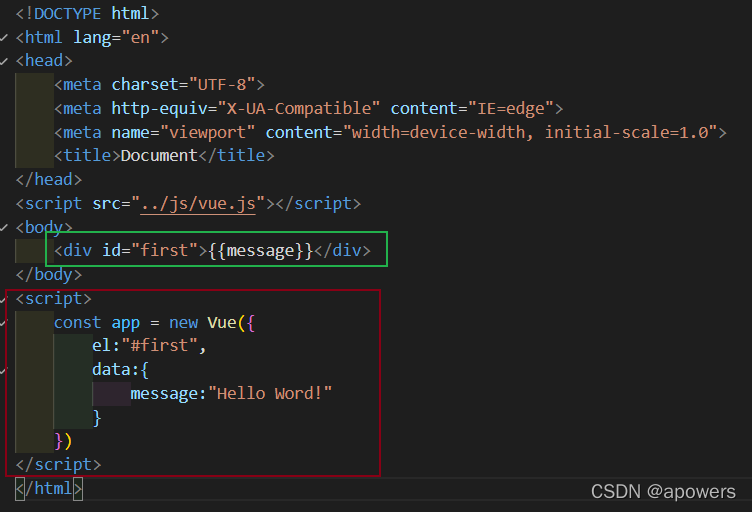Screen dimensions: 752x512
Task: Click the http-equiv attribute name
Action: [159, 109]
